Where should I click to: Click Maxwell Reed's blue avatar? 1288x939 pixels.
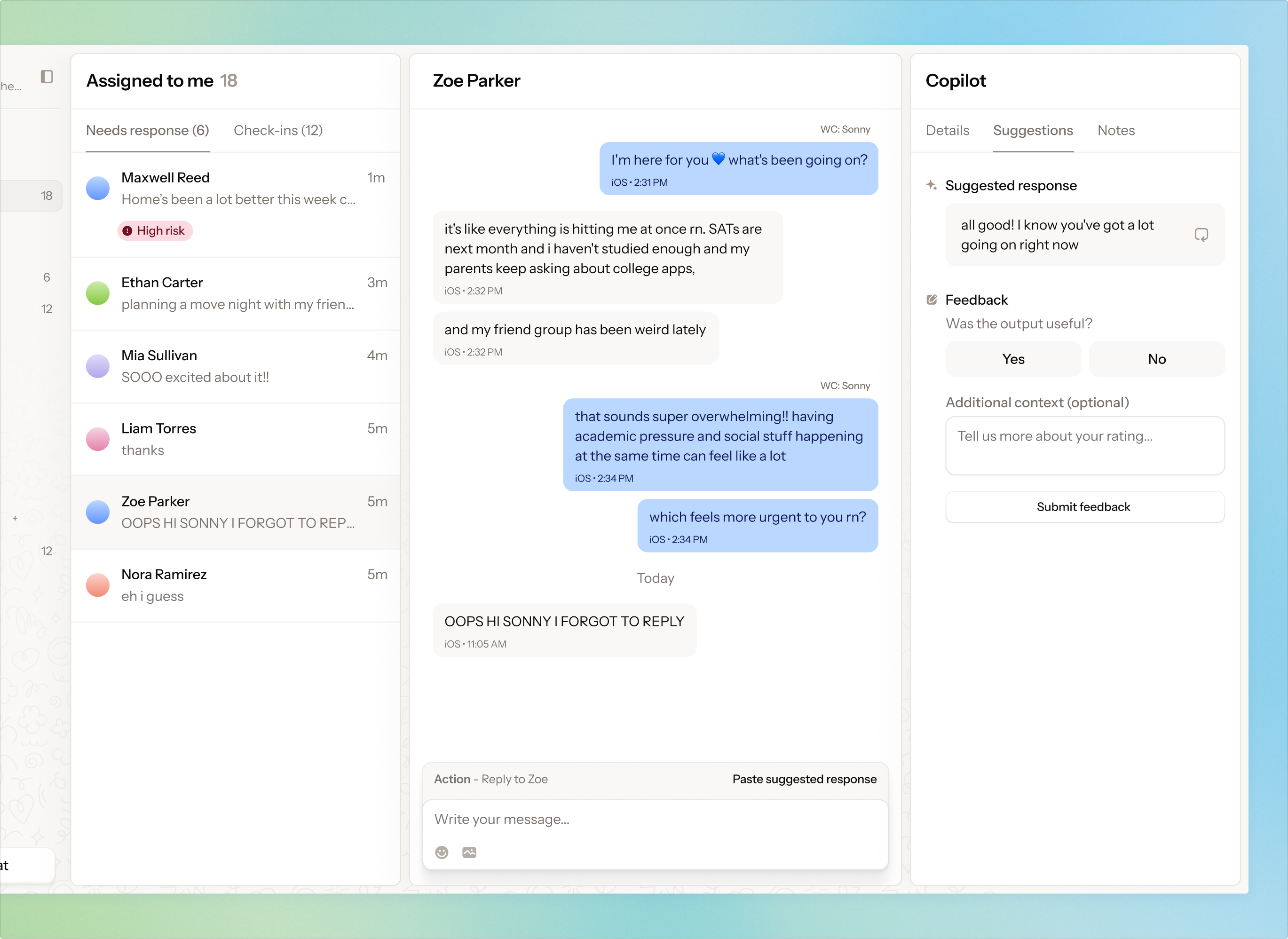(98, 188)
